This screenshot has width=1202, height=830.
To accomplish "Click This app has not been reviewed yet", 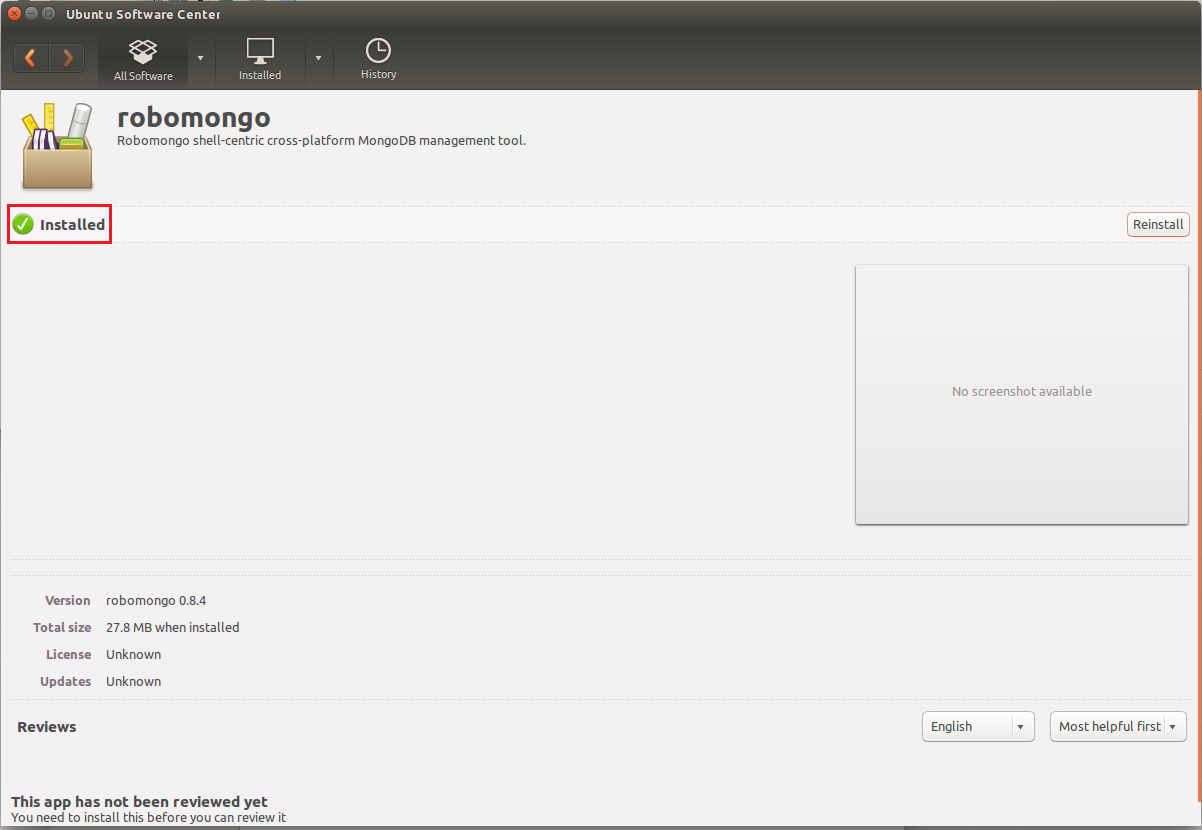I will tap(139, 802).
